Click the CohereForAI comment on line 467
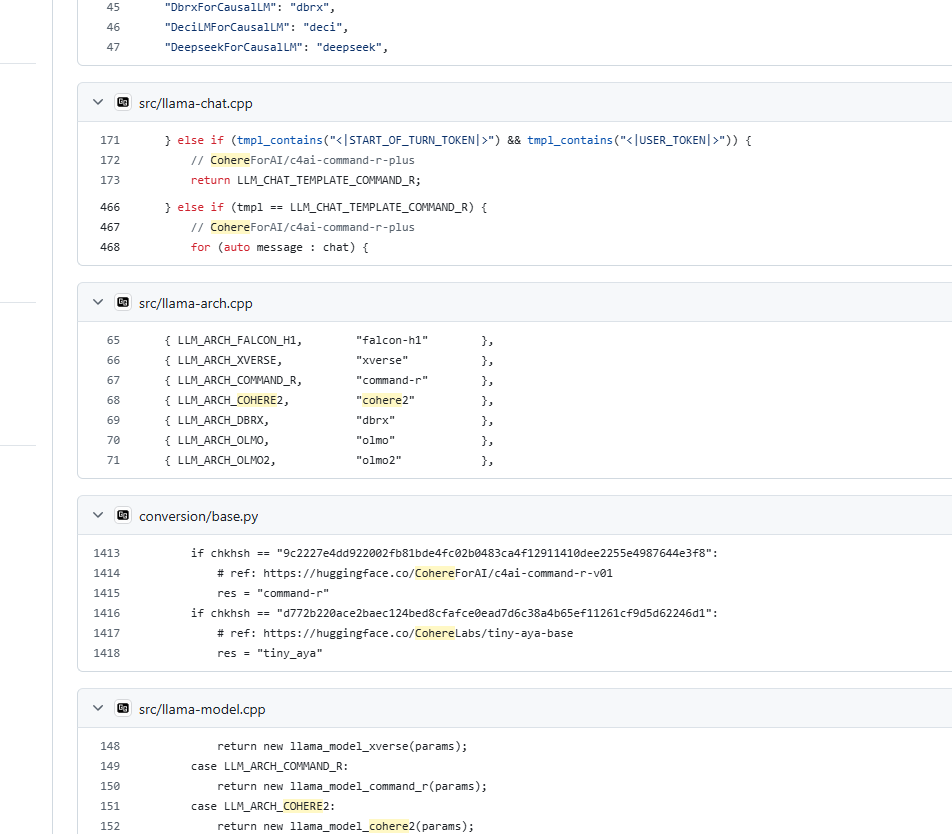The height and width of the screenshot is (834, 952). pos(302,227)
